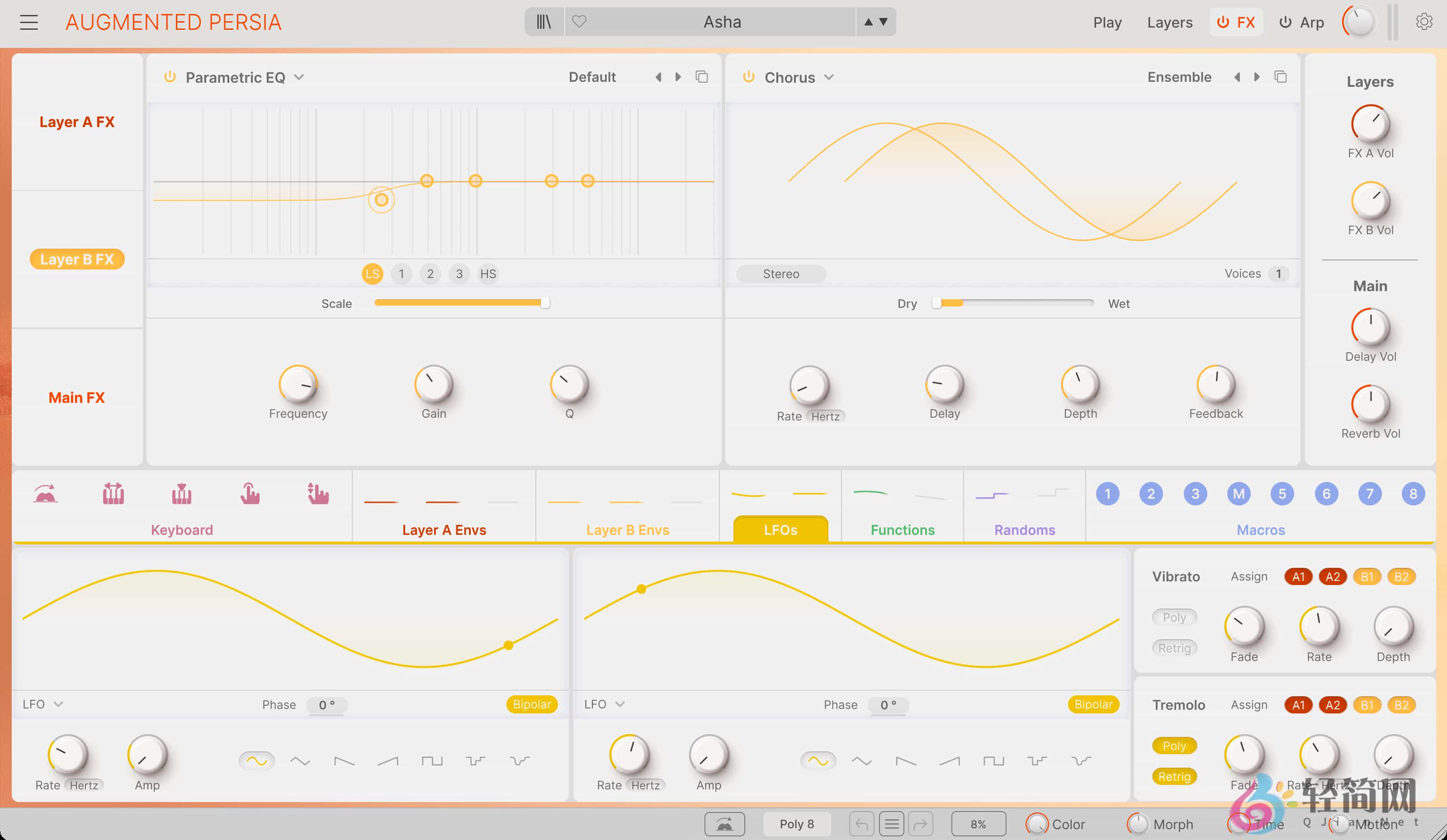Screen dimensions: 1447x840
Task: Click the heart favorite icon
Action: 579,22
